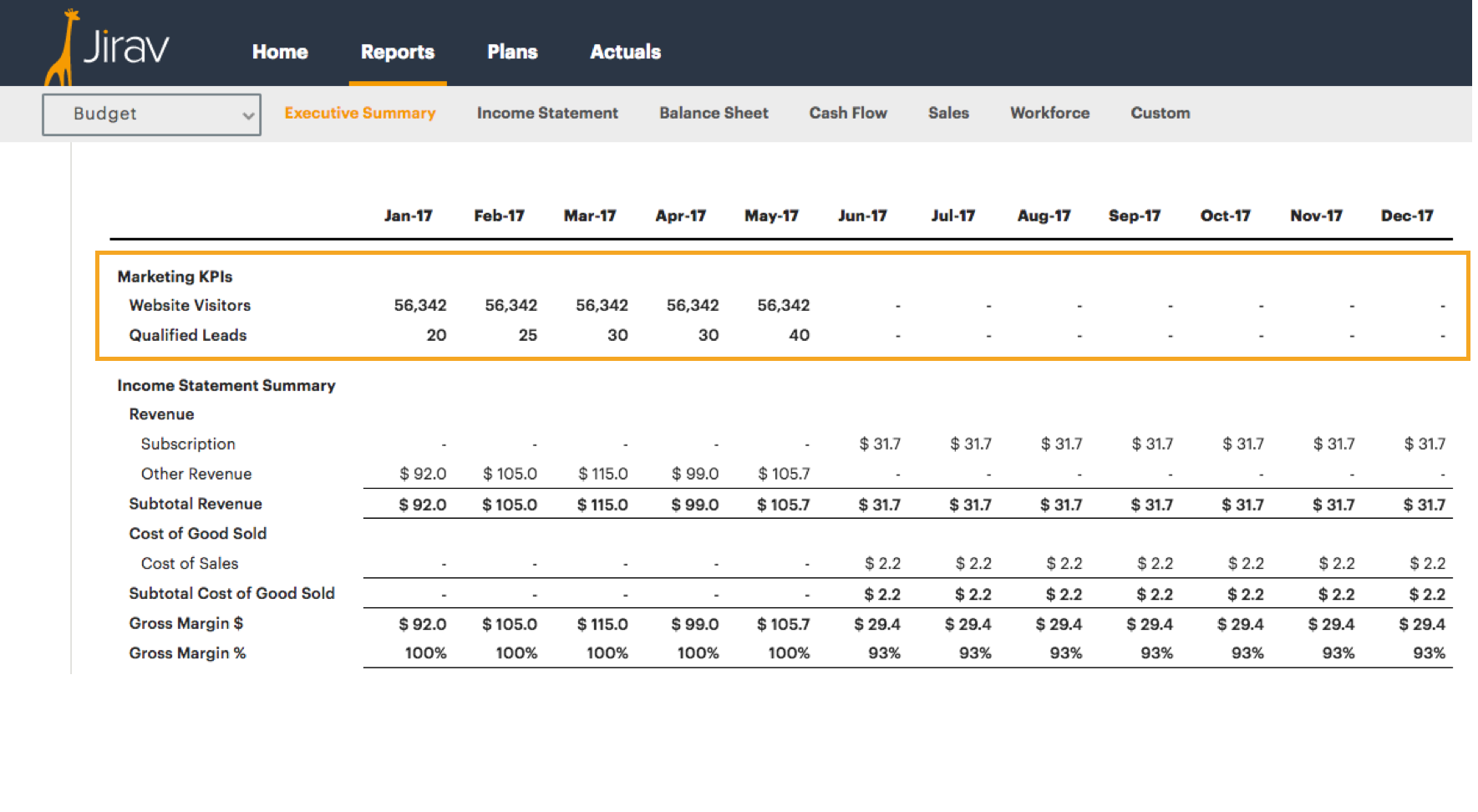
Task: Select the Executive Summary tab
Action: pyautogui.click(x=359, y=113)
